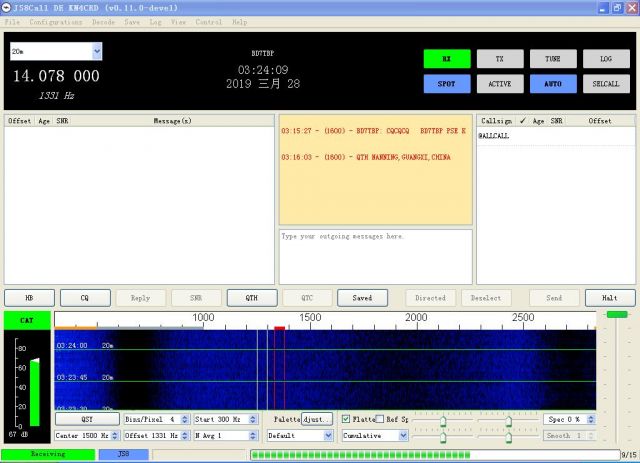This screenshot has height=463, width=640.
Task: Click the outgoing message text box
Action: point(376,257)
